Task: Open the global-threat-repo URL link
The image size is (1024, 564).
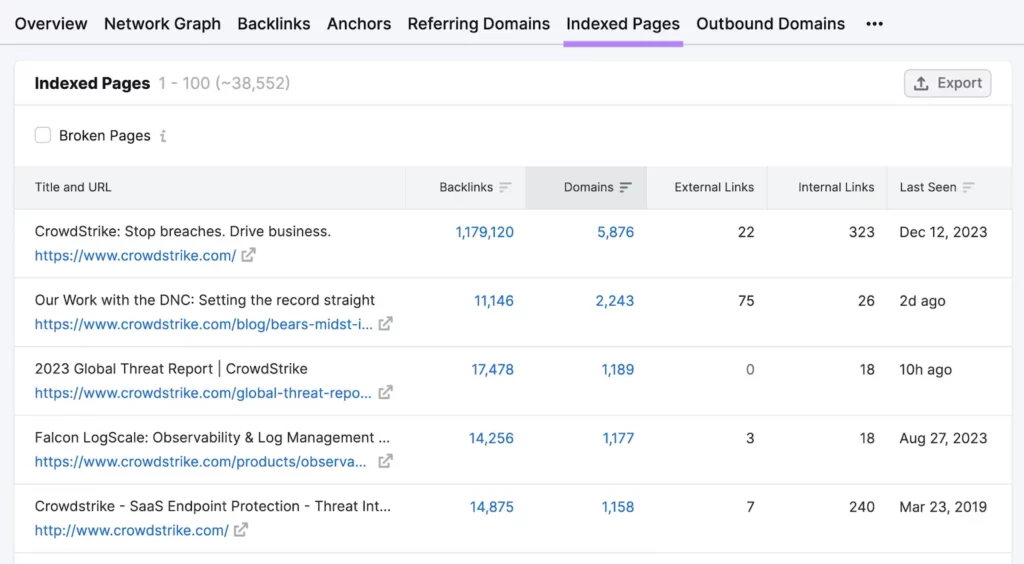Action: tap(203, 393)
